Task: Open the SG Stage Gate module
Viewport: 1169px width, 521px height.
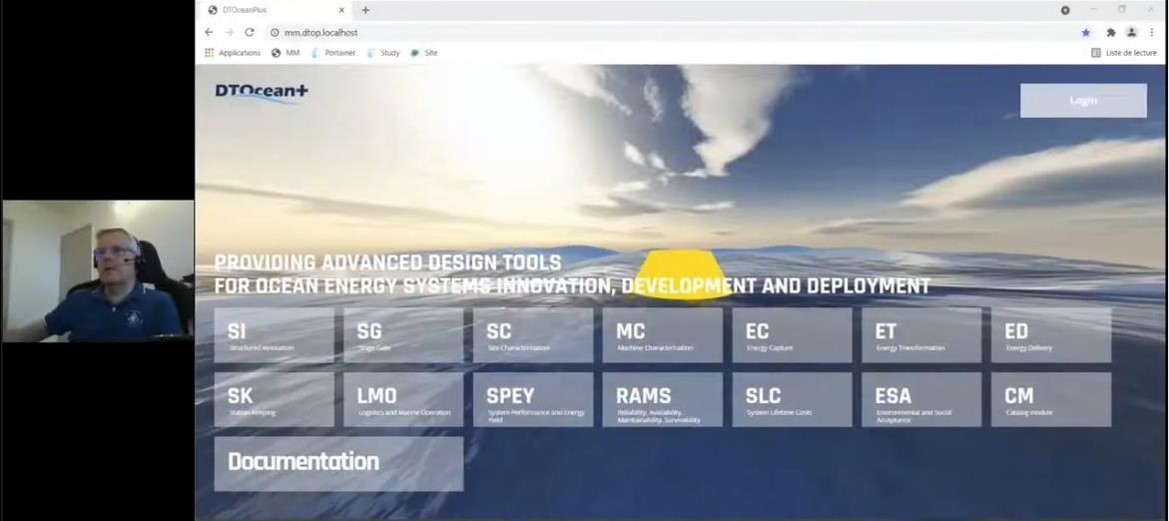Action: click(403, 335)
